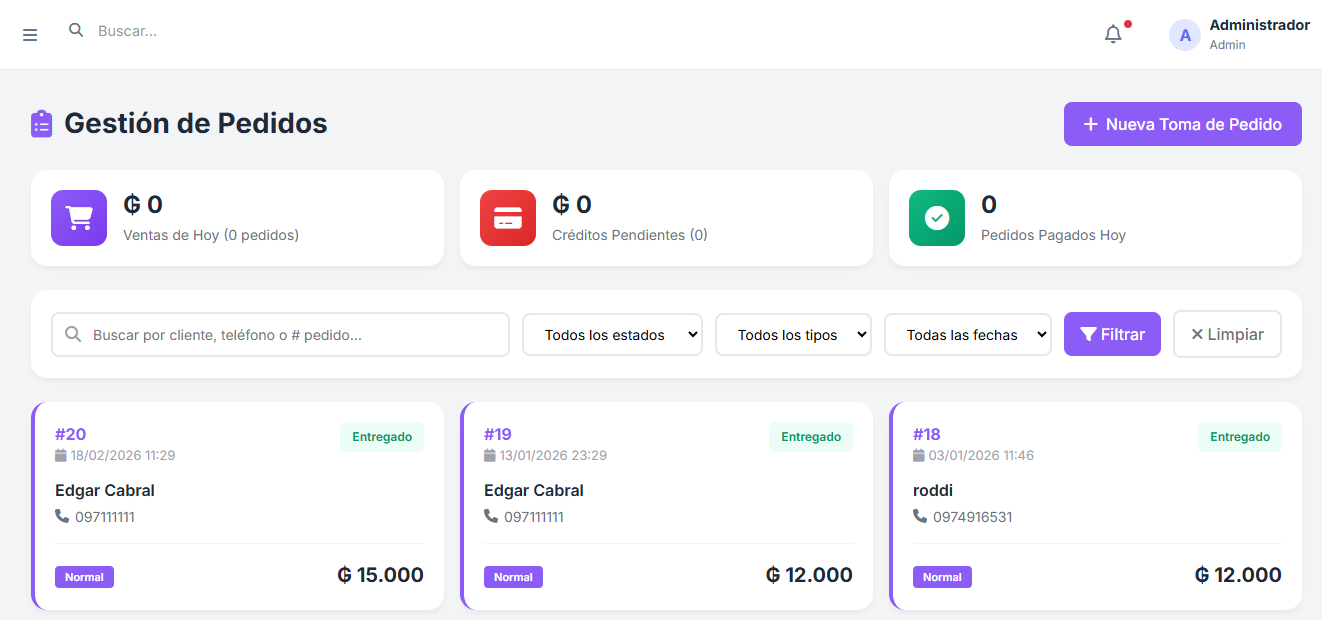Viewport: 1322px width, 620px height.
Task: Click the notifications bell icon
Action: 1113,35
